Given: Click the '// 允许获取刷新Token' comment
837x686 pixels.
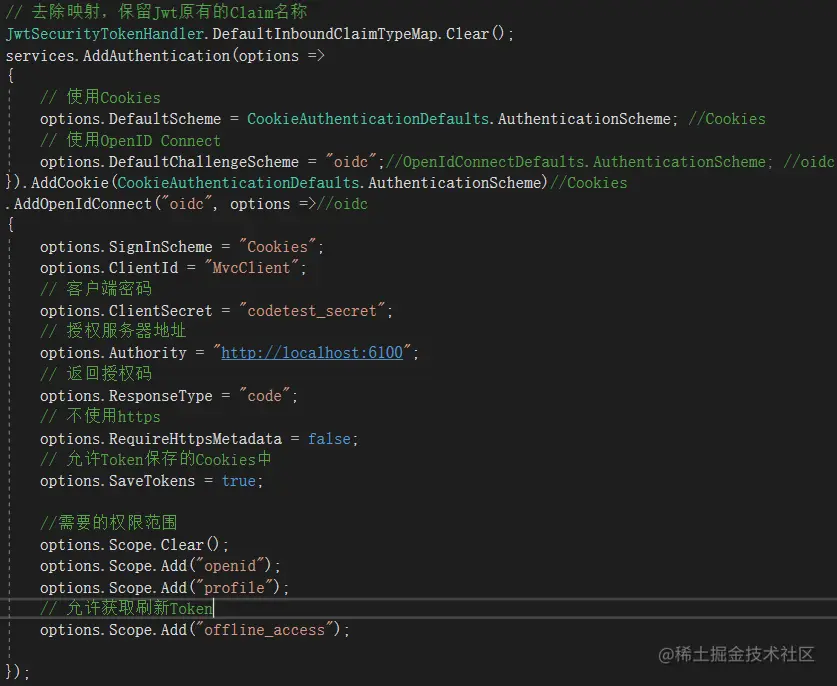Looking at the screenshot, I should pos(126,609).
